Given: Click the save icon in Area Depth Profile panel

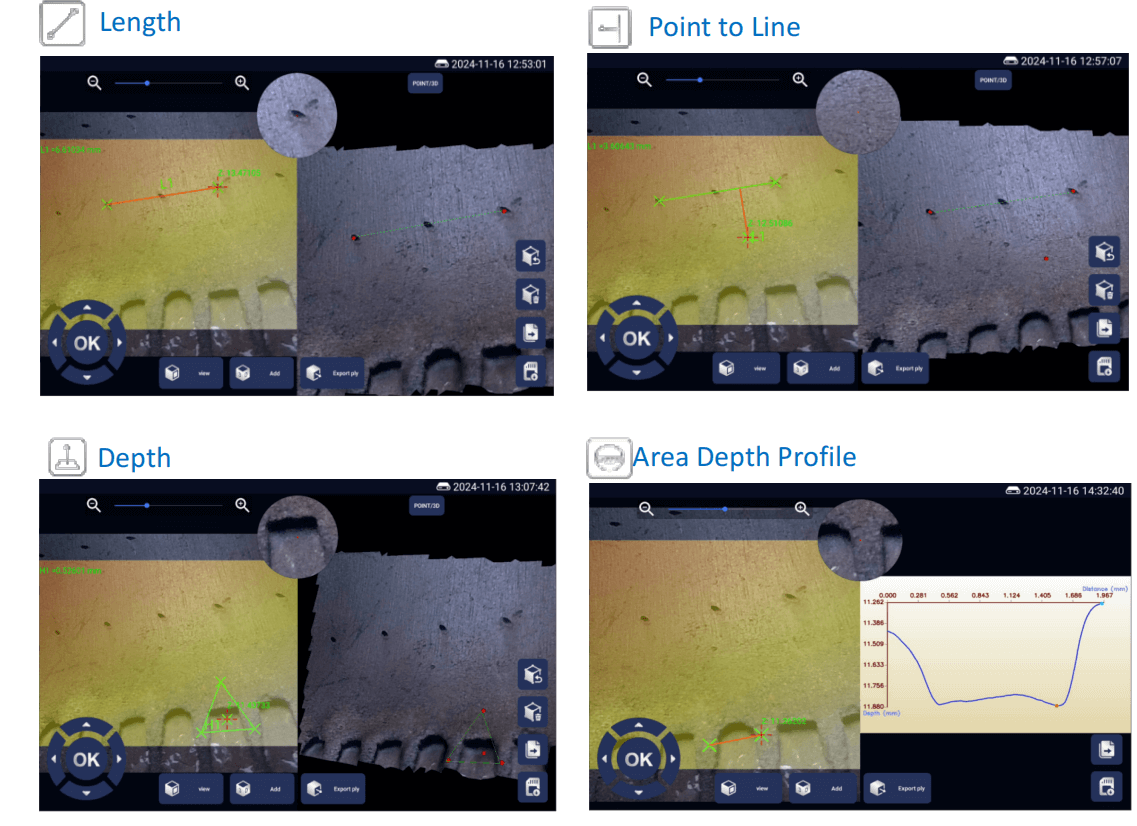Looking at the screenshot, I should tap(1107, 786).
